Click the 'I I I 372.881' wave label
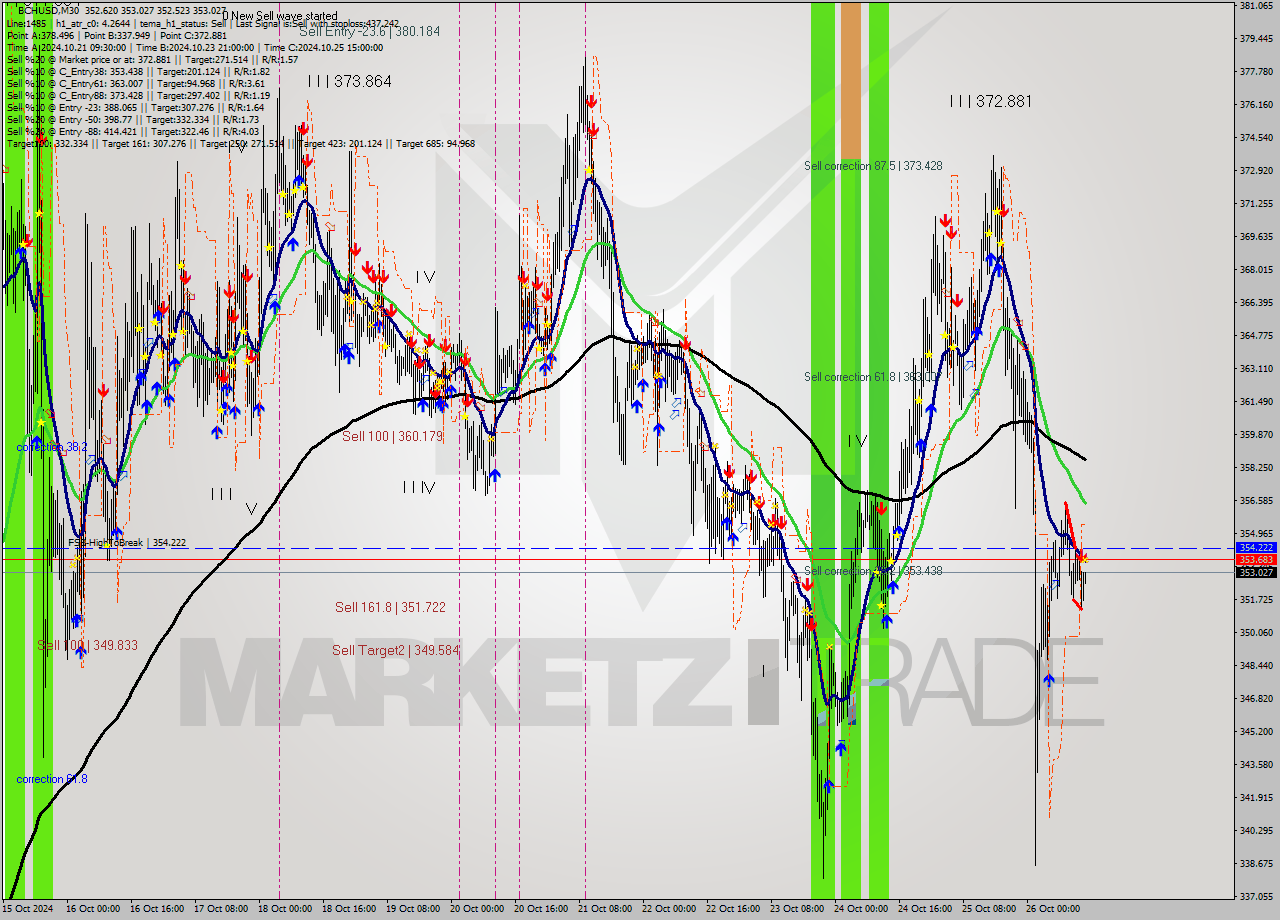This screenshot has width=1280, height=920. pyautogui.click(x=990, y=101)
